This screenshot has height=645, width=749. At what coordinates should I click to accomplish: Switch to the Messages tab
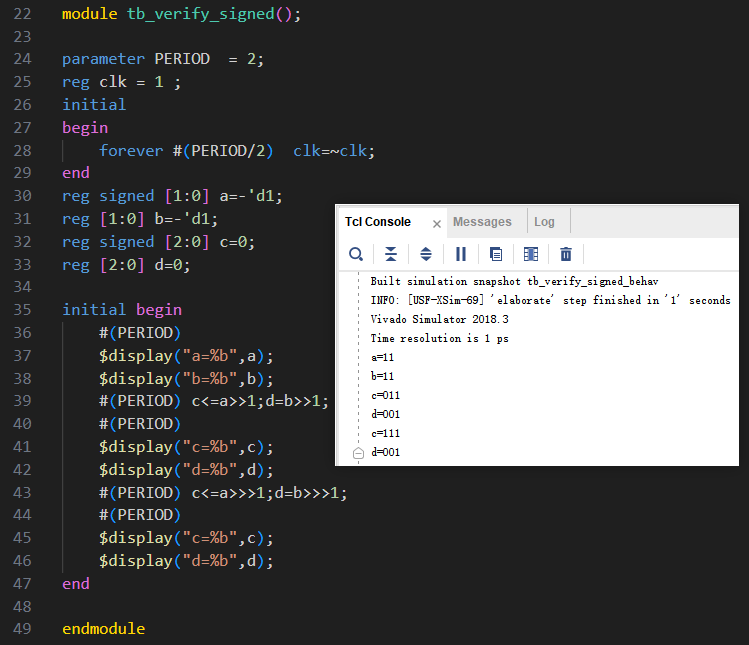(x=482, y=222)
